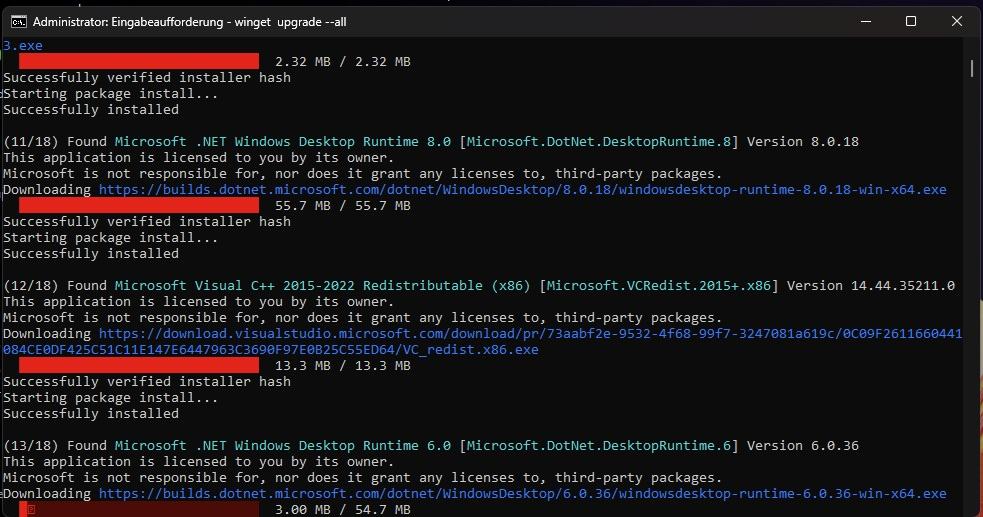Minimize the Eingabeaufforderung window
Viewport: 983px width, 517px height.
866,21
